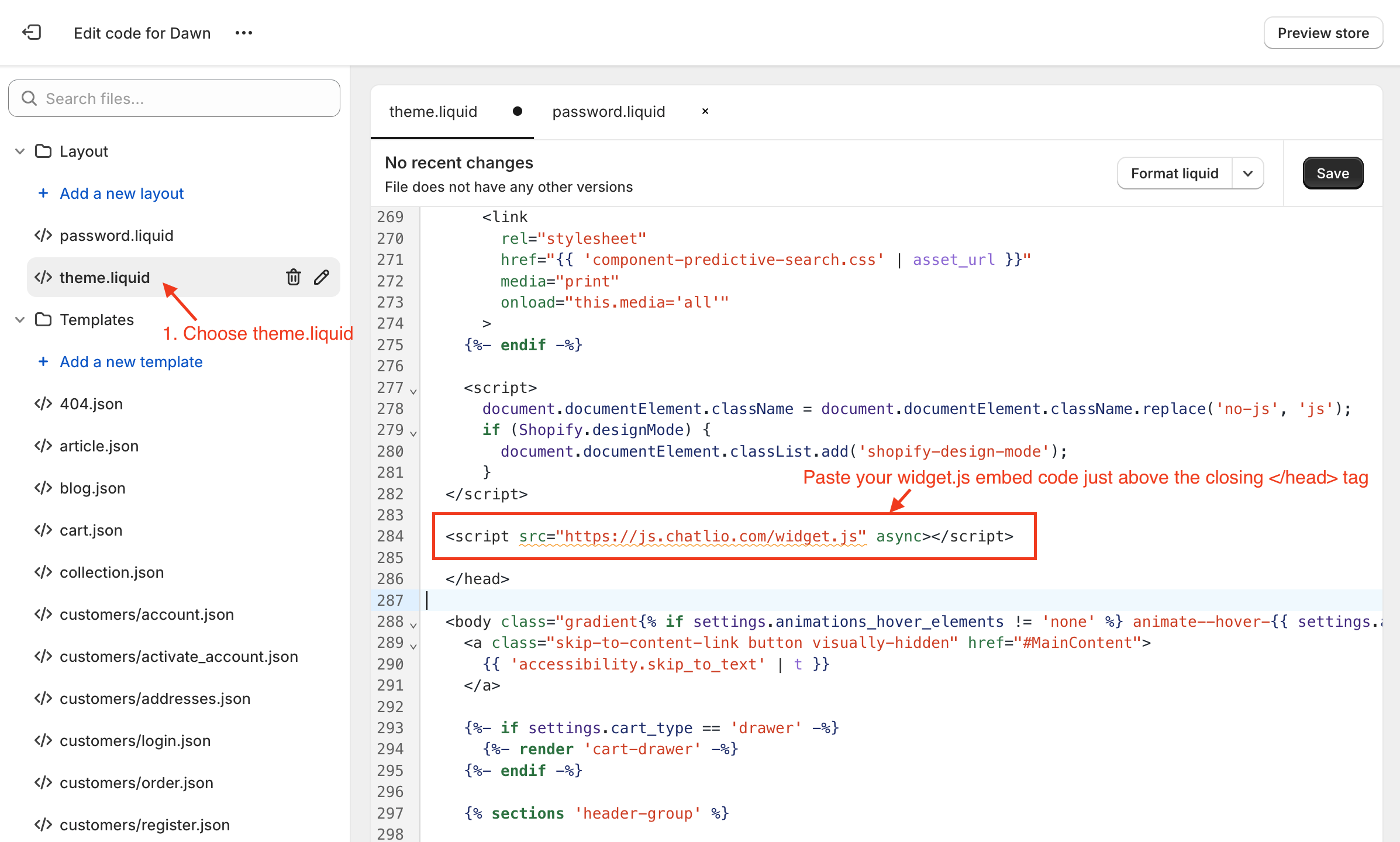Open customers/order.json file
Image resolution: width=1400 pixels, height=842 pixels.
[136, 783]
